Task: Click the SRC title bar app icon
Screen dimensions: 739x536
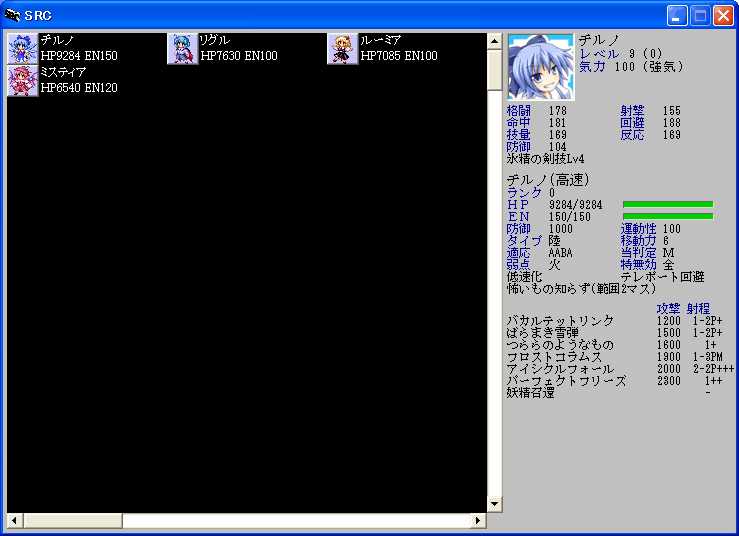Action: [12, 15]
